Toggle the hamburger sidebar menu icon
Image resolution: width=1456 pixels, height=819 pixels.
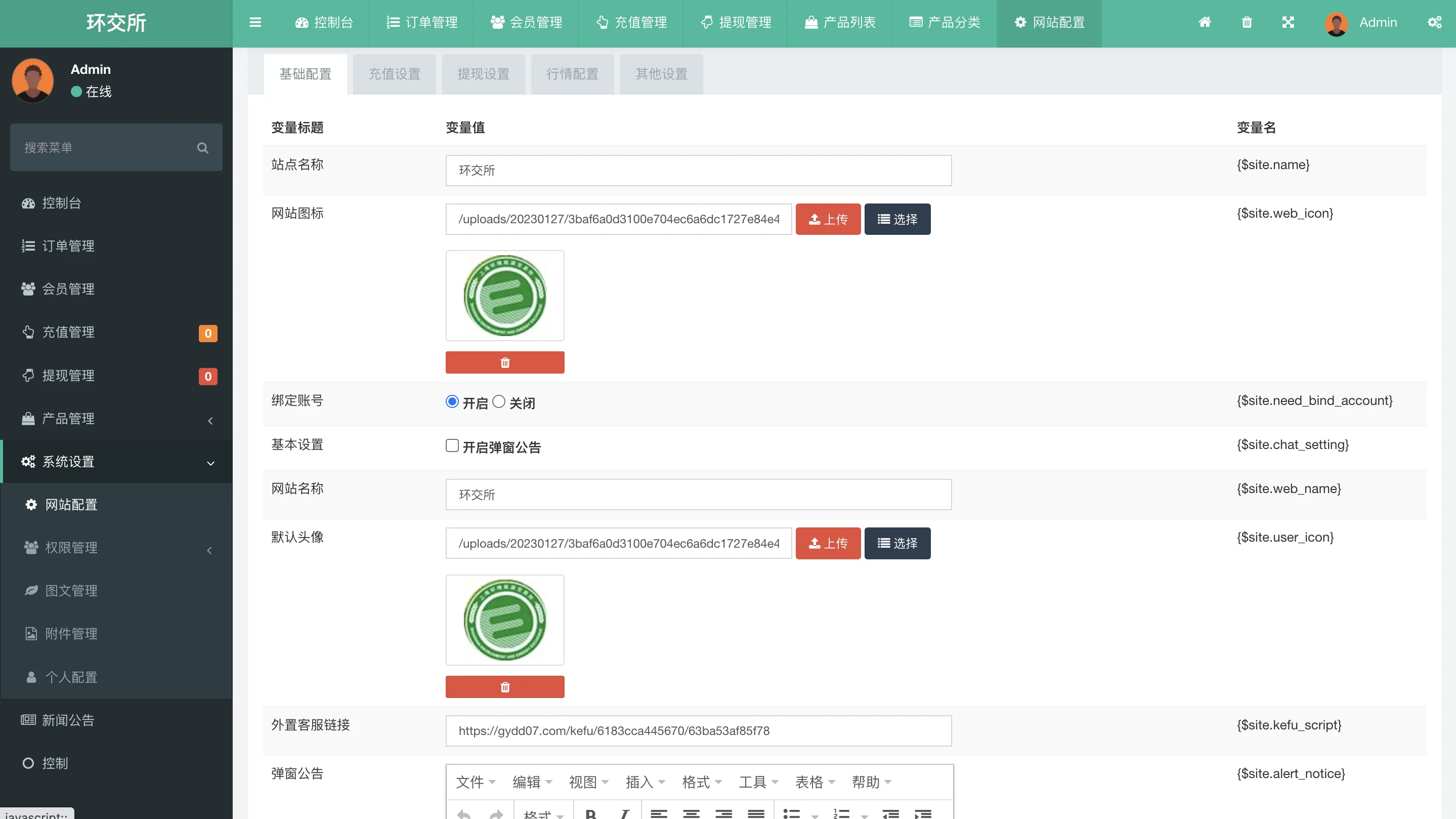(255, 23)
